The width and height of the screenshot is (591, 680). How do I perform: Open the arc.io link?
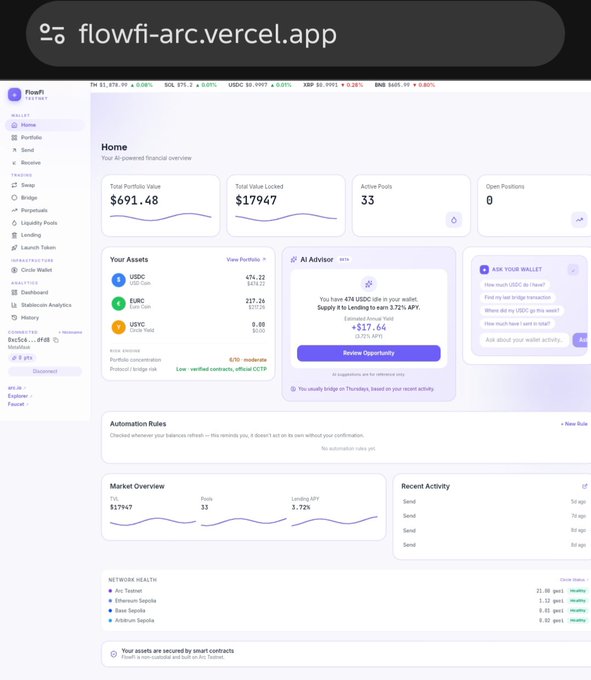click(17, 388)
